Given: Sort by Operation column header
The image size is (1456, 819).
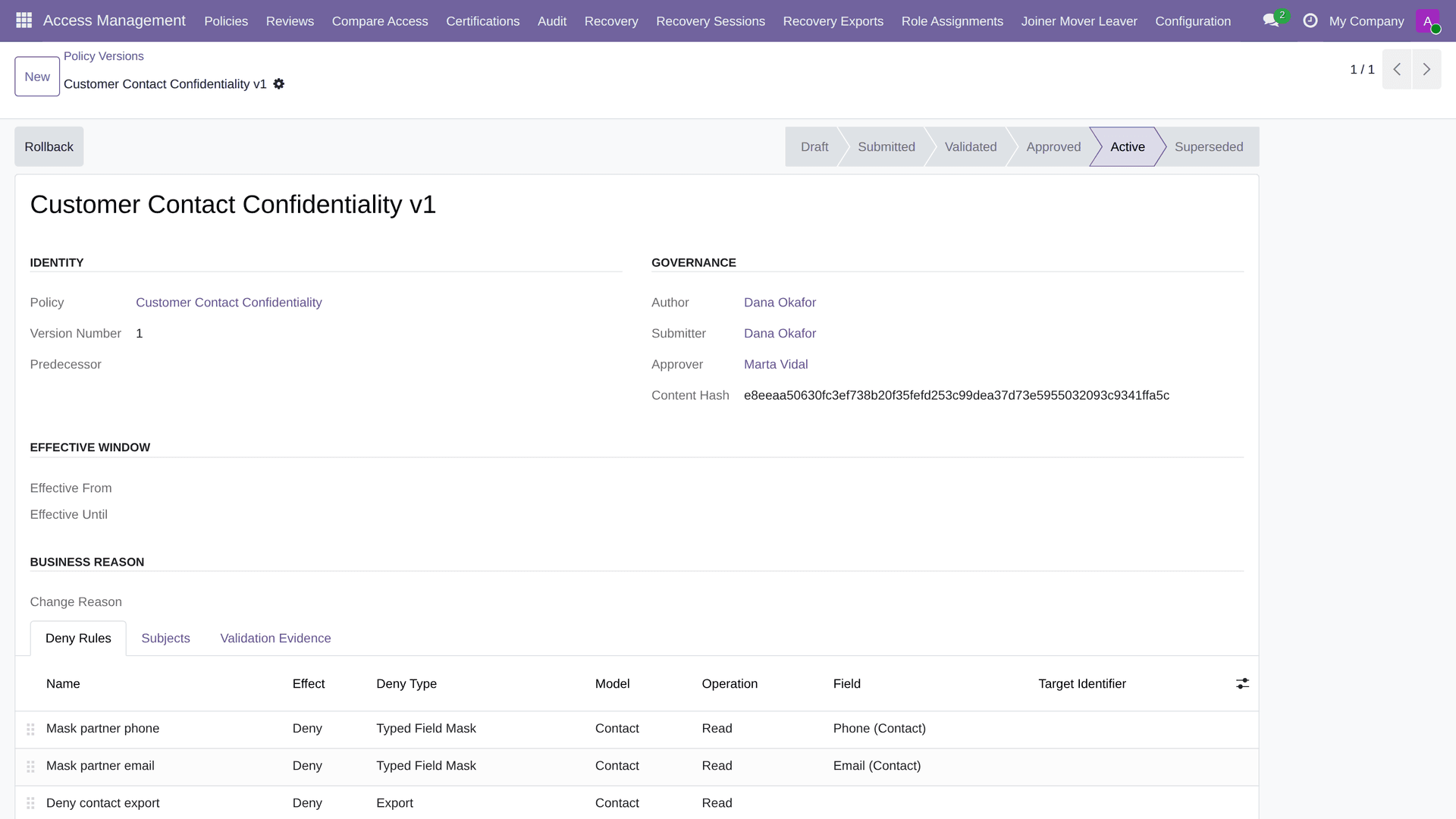Looking at the screenshot, I should pyautogui.click(x=730, y=684).
